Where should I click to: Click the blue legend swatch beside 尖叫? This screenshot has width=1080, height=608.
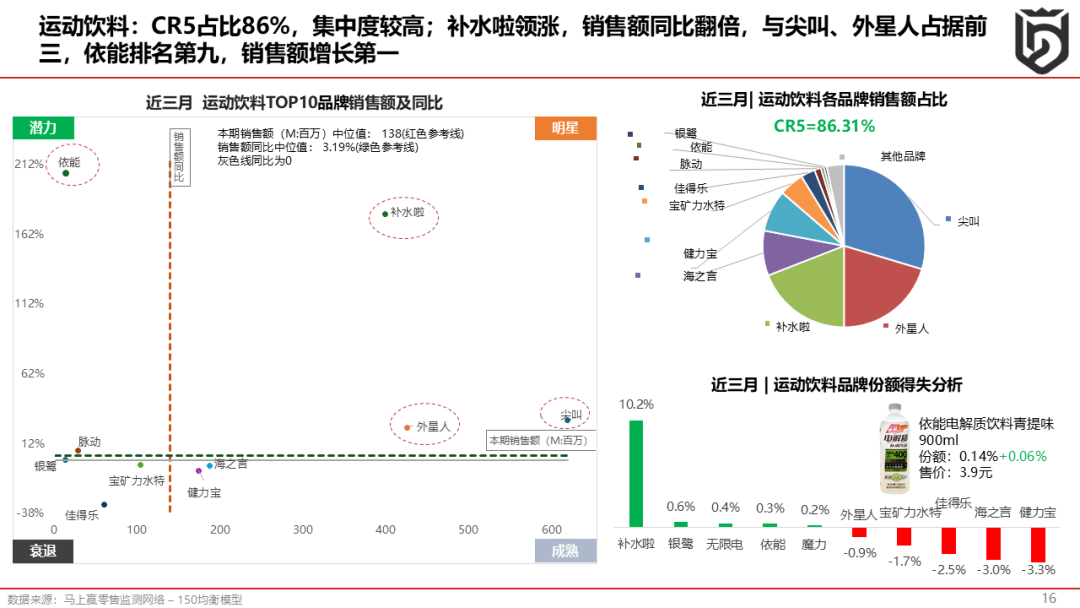[x=948, y=219]
